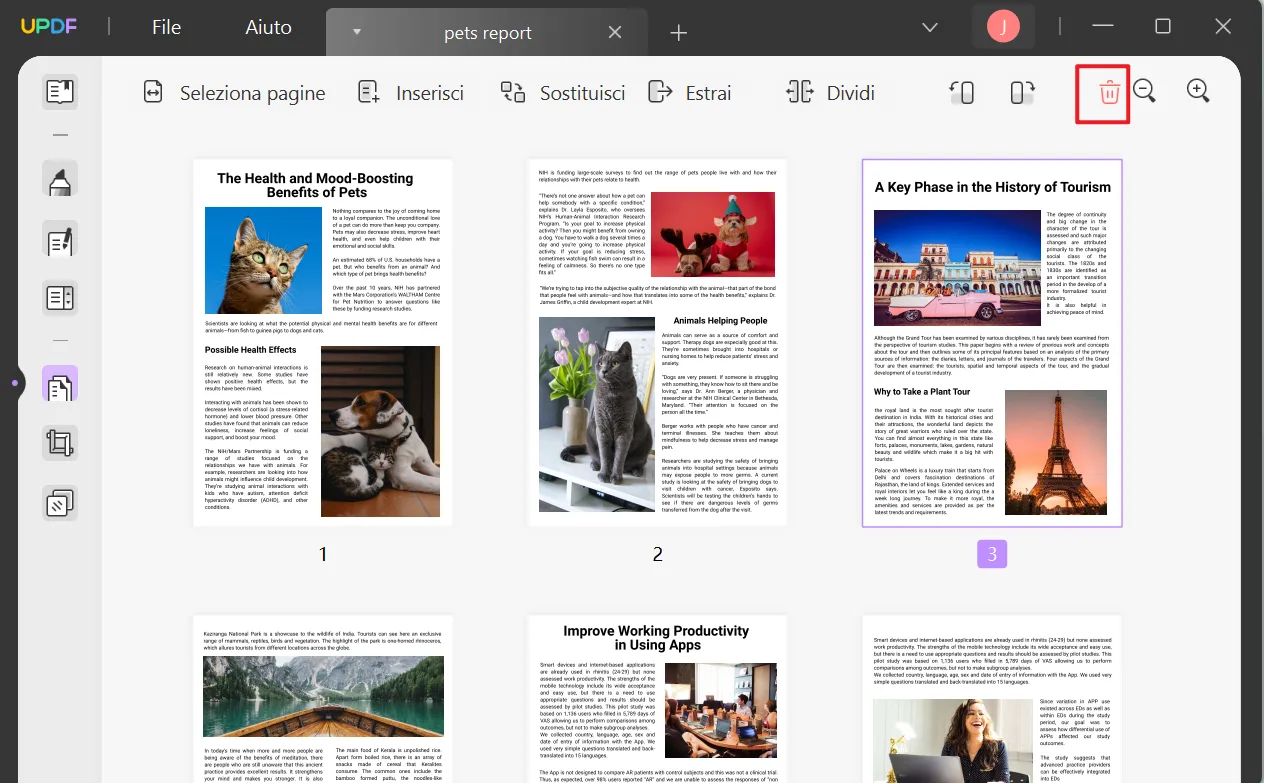Screen dimensions: 1264x783
Task: Open the Reader mode sidebar icon
Action: pos(60,93)
